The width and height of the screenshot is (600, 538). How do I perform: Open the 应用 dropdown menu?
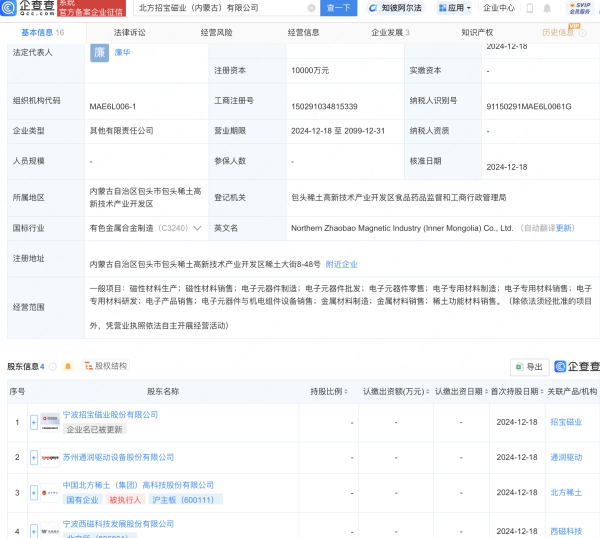click(x=455, y=8)
